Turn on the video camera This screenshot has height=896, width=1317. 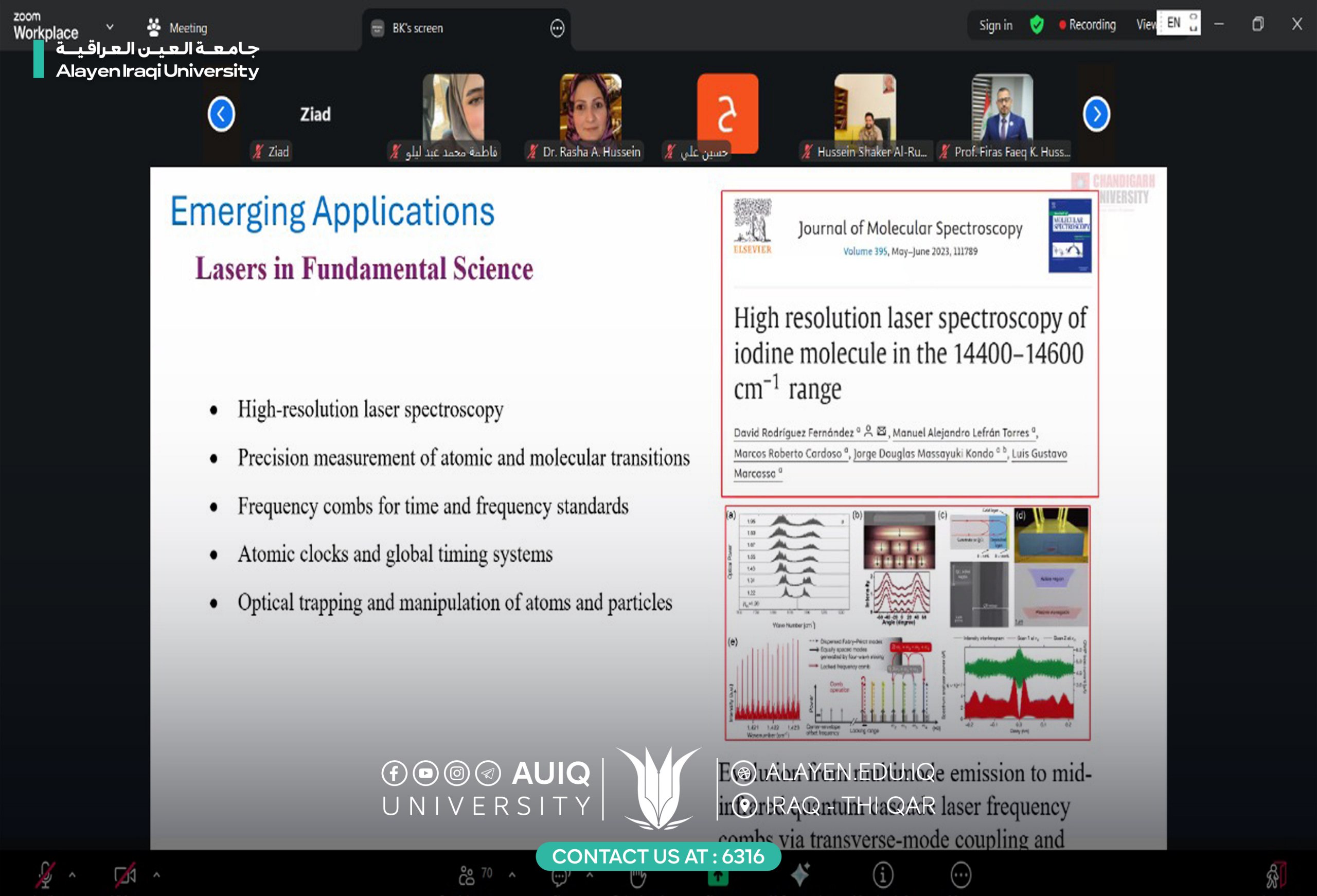[124, 875]
